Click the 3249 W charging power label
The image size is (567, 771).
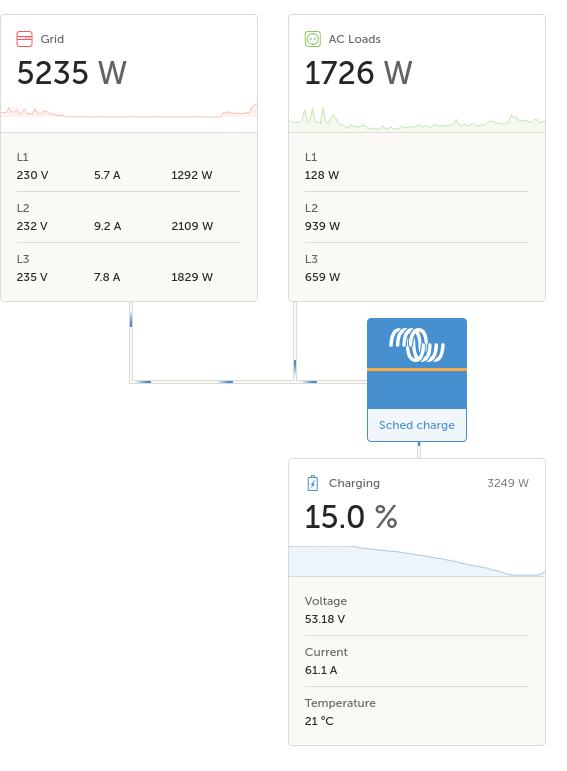click(508, 483)
